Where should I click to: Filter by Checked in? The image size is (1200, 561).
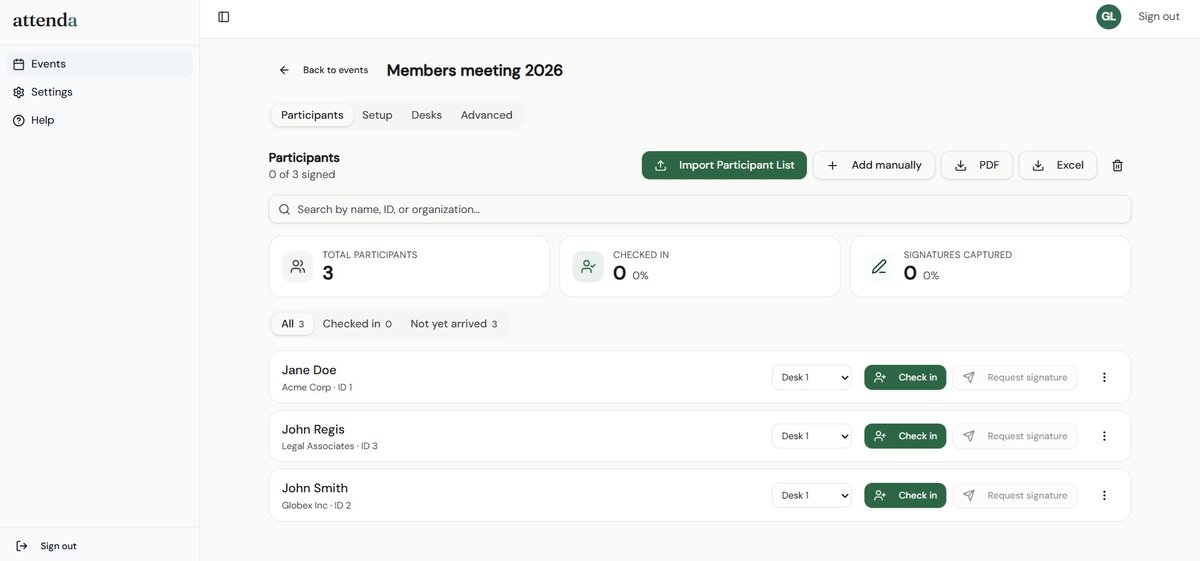[357, 324]
